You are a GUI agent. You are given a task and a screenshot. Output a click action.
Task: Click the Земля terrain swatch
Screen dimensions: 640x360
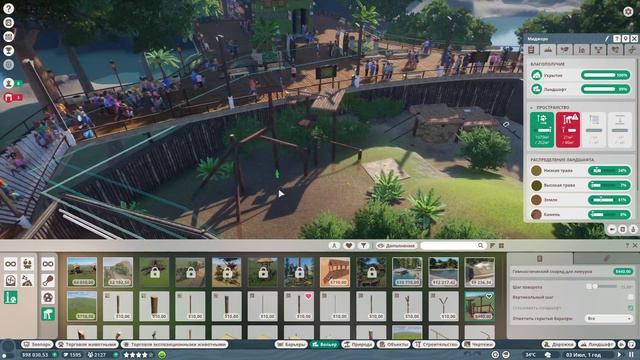pos(536,200)
